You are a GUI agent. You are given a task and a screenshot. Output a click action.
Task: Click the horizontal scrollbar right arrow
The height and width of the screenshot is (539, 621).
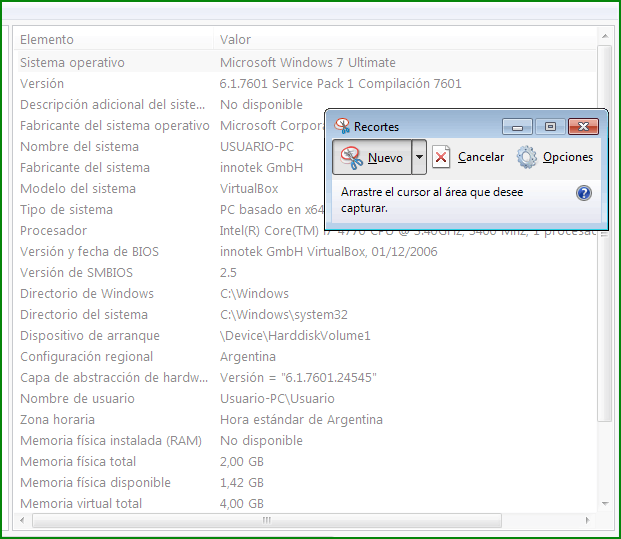[x=588, y=520]
